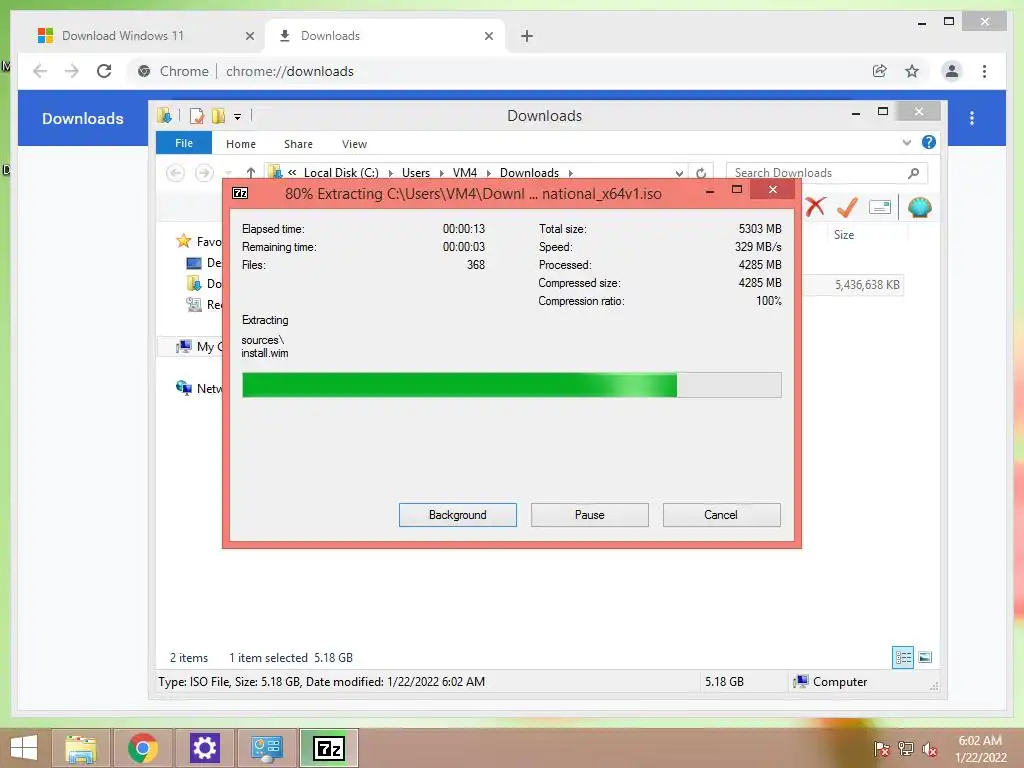Select My Computer in navigation pane

[199, 347]
